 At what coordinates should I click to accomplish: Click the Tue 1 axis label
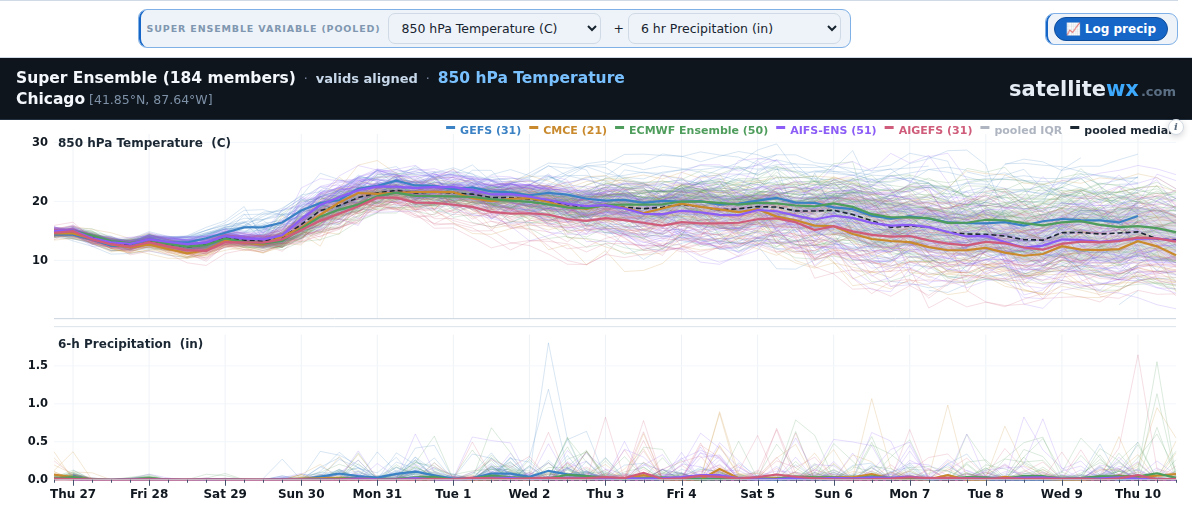pyautogui.click(x=454, y=494)
